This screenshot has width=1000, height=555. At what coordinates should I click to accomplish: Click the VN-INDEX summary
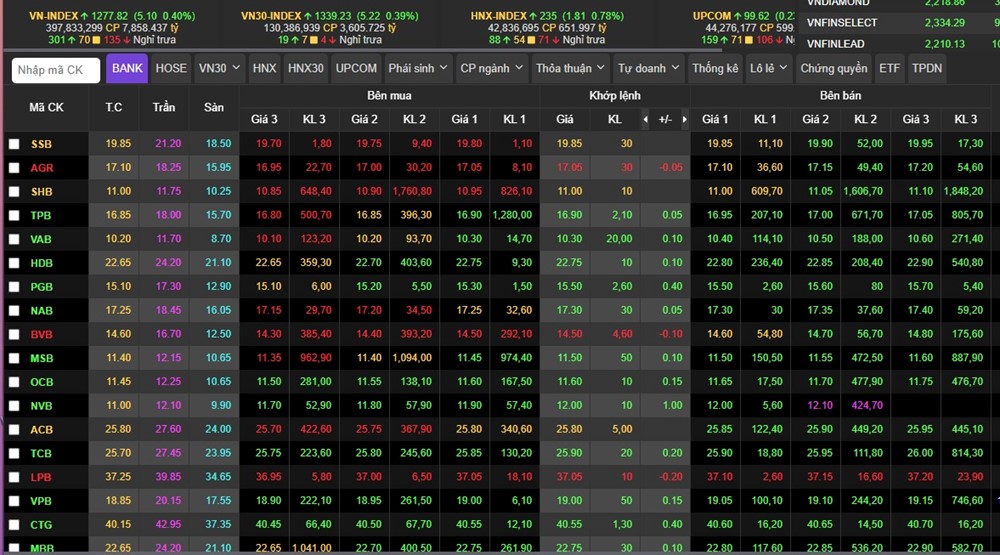[x=112, y=27]
